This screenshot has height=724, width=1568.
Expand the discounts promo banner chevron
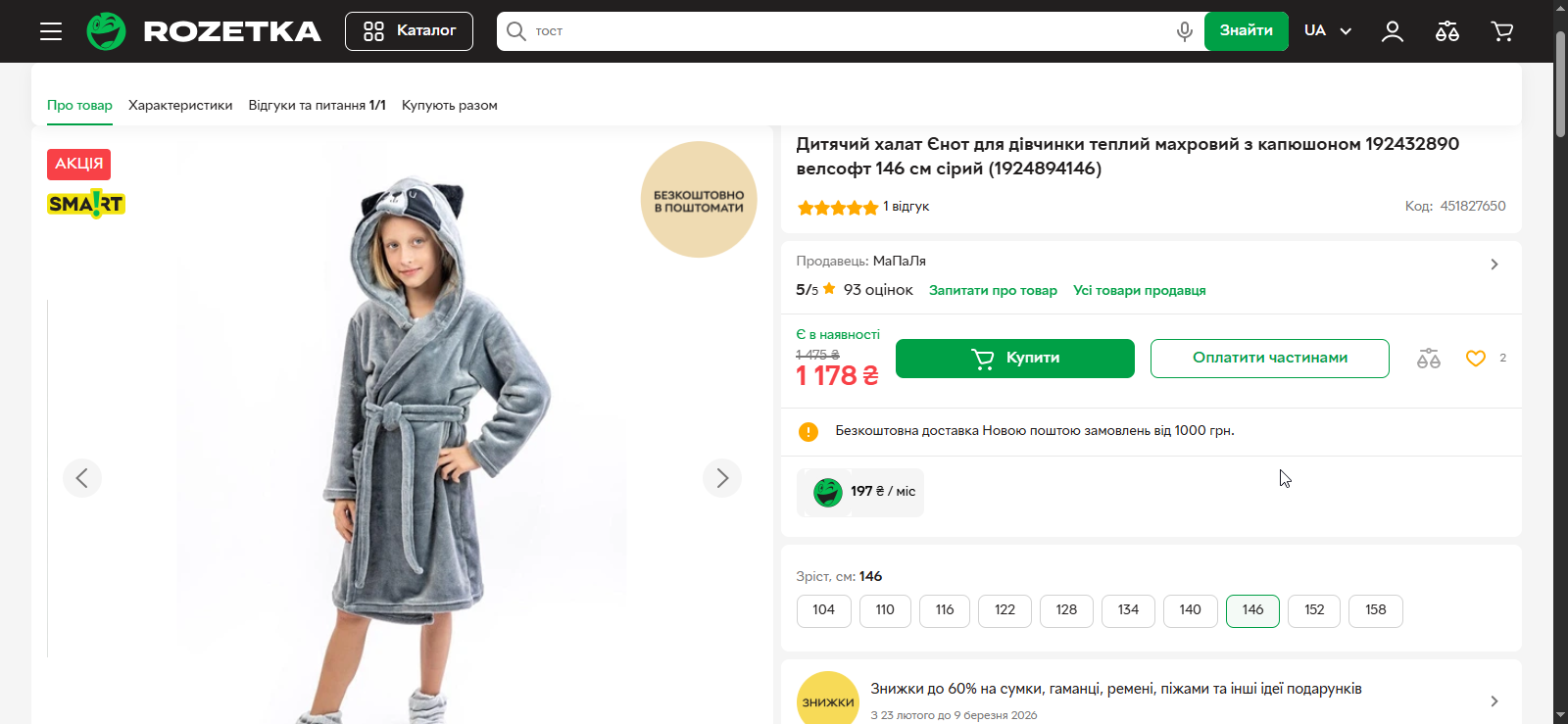(x=1494, y=700)
